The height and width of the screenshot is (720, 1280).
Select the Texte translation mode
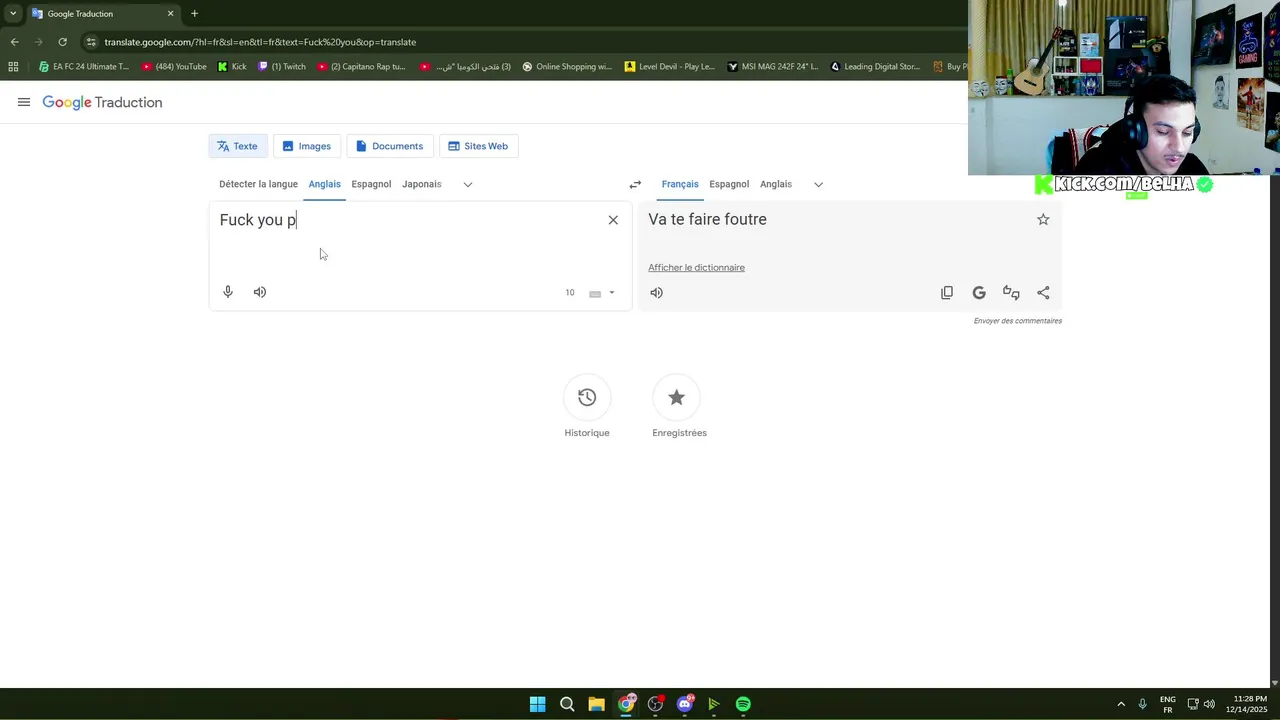tap(238, 146)
